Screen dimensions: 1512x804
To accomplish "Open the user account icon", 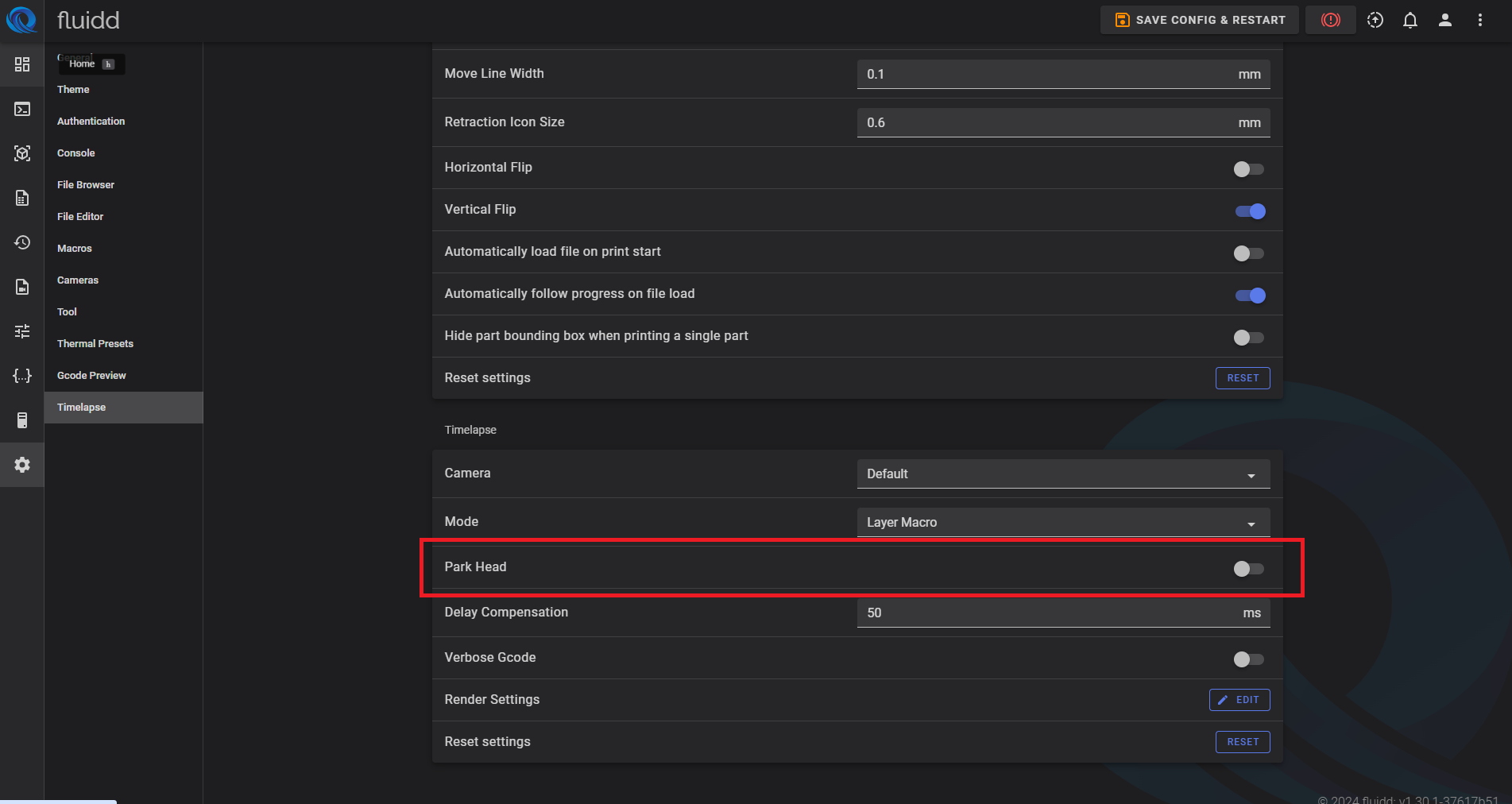I will (x=1444, y=20).
